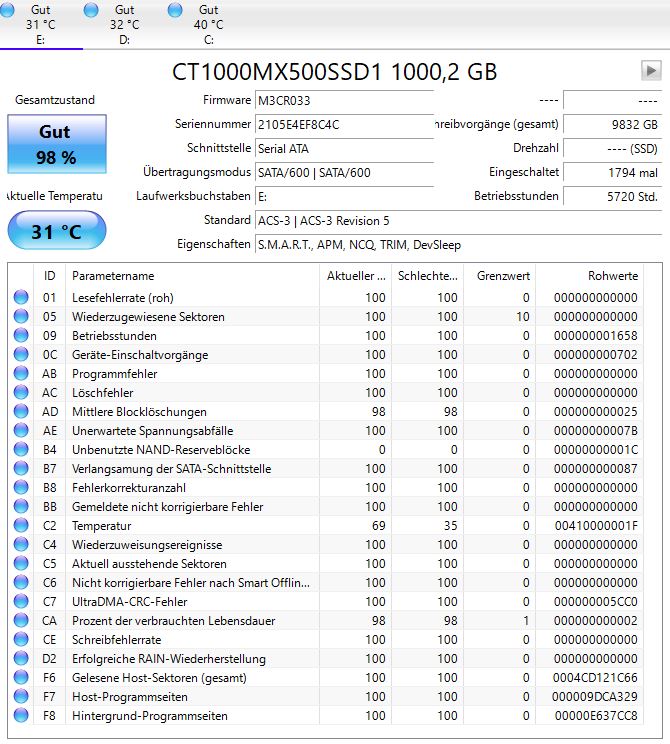Click the status orb of Host-Programmseiten row F7

pos(21,696)
